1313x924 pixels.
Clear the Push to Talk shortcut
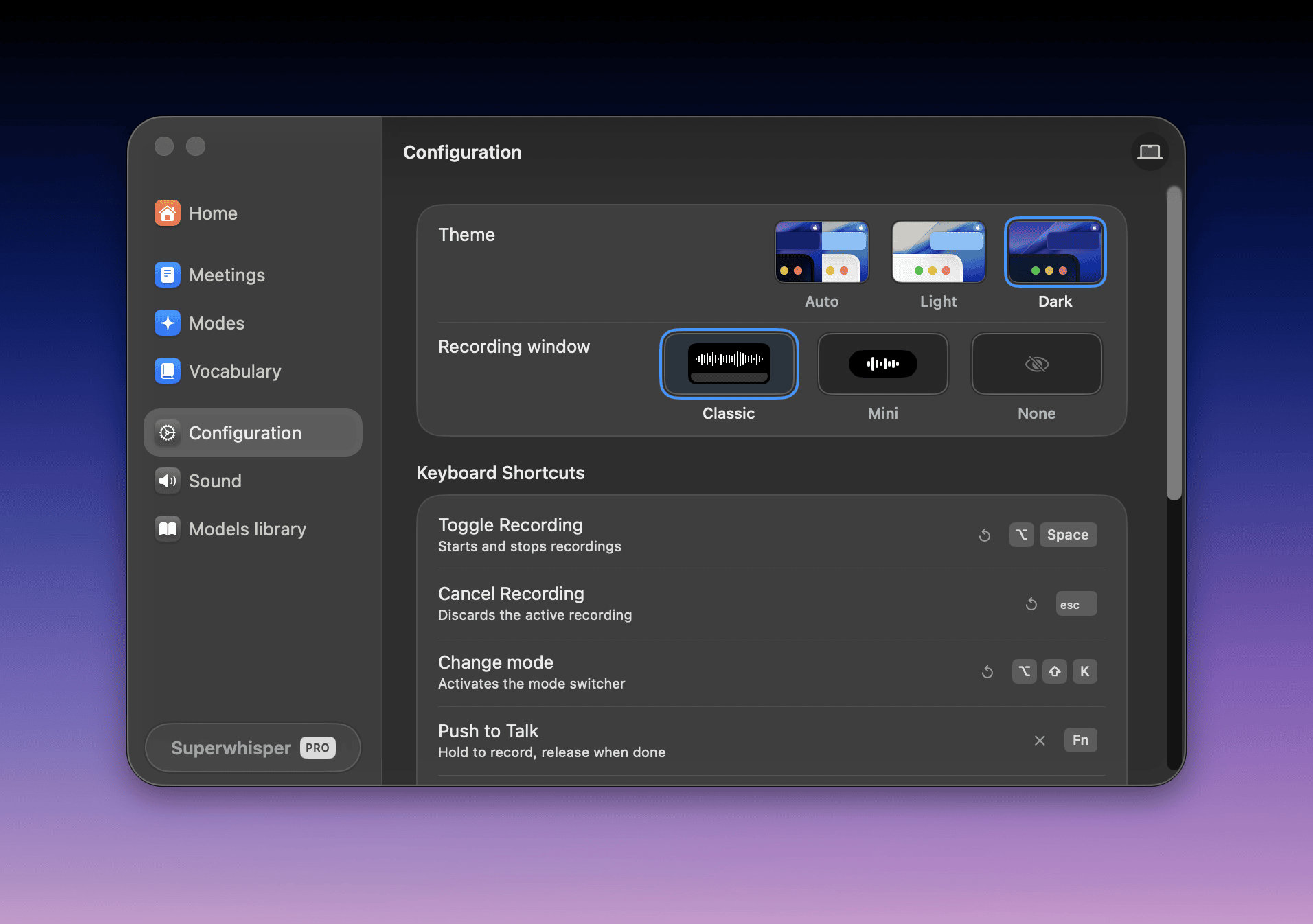[1040, 740]
